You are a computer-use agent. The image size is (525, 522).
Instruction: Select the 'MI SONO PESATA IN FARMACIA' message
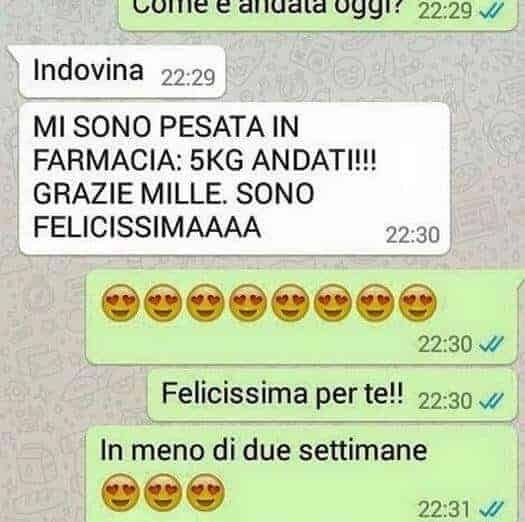click(235, 179)
